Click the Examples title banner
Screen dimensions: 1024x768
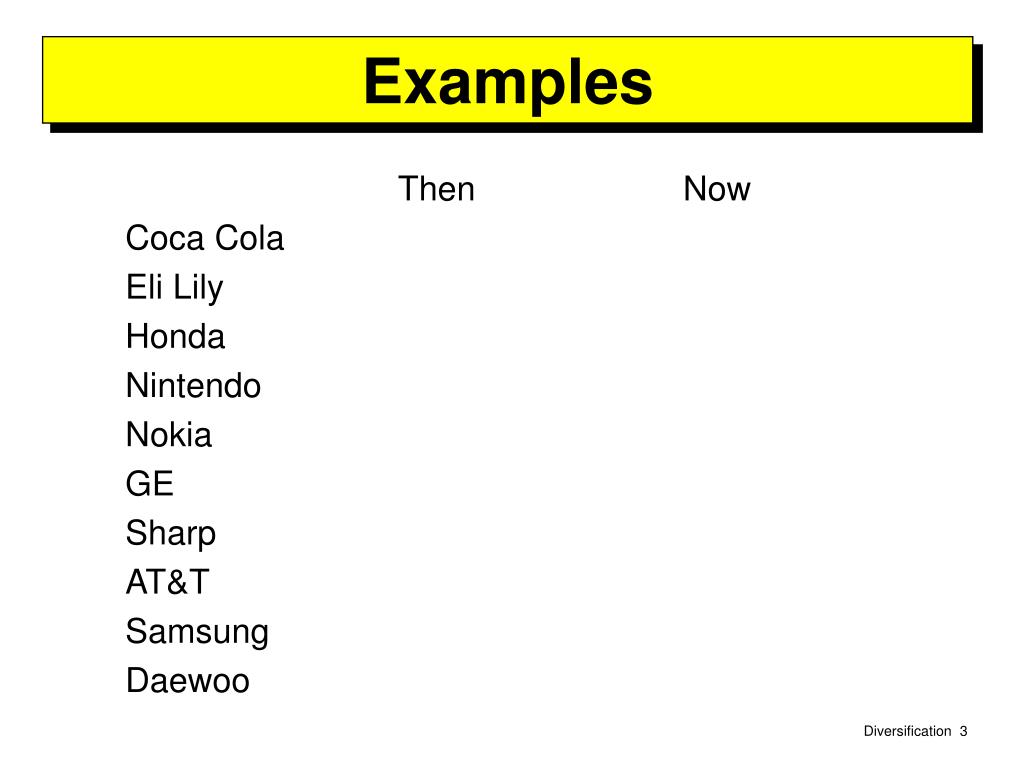click(507, 82)
